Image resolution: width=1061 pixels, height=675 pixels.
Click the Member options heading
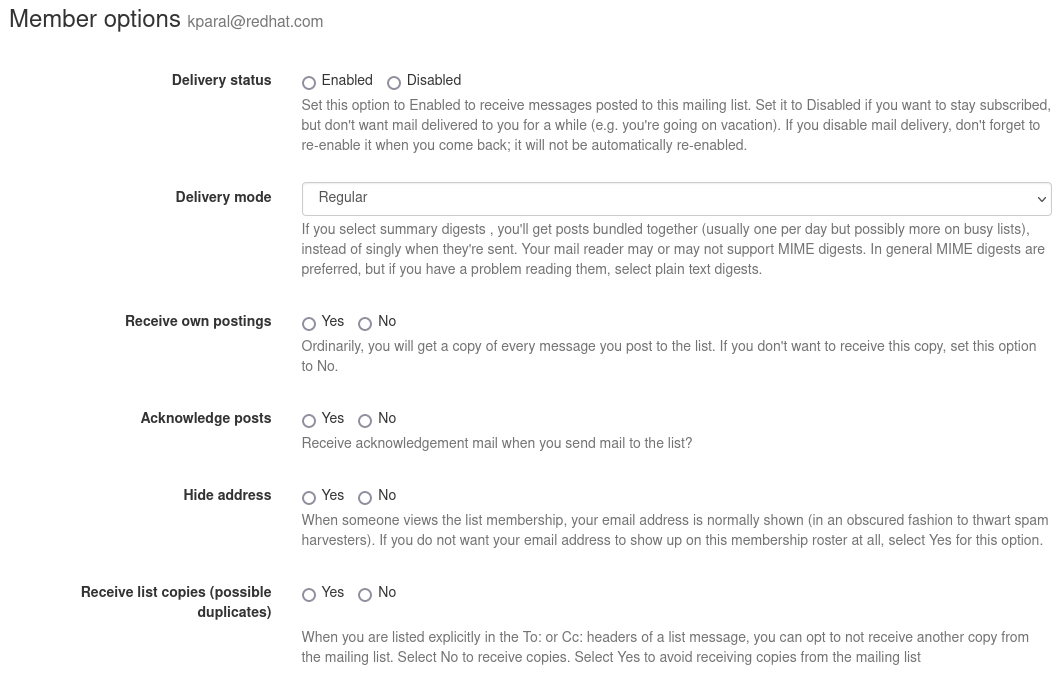click(95, 19)
